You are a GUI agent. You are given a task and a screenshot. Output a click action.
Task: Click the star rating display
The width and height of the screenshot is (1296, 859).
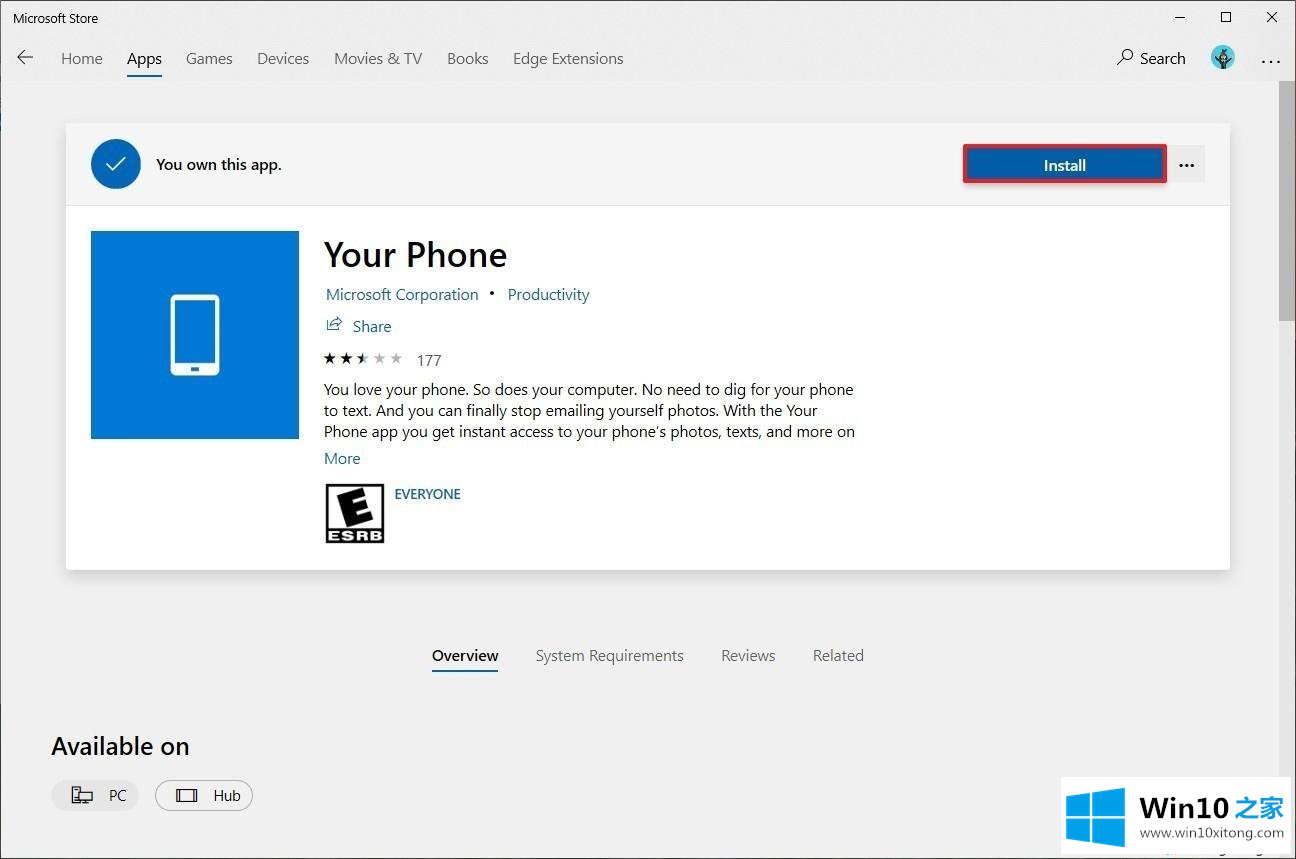coord(363,358)
